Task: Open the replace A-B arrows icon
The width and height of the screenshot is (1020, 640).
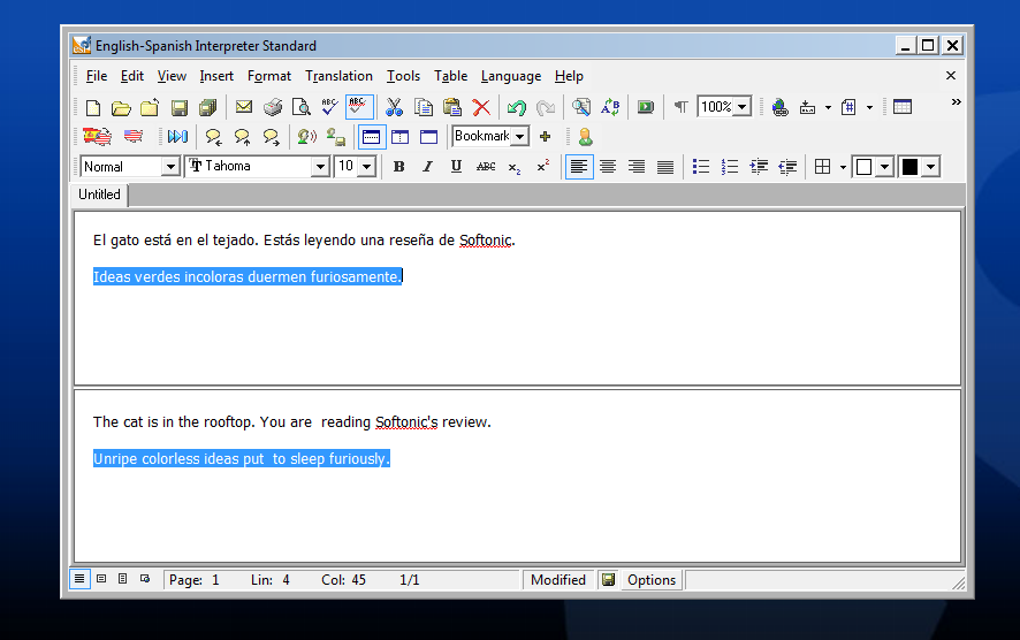Action: click(x=610, y=107)
